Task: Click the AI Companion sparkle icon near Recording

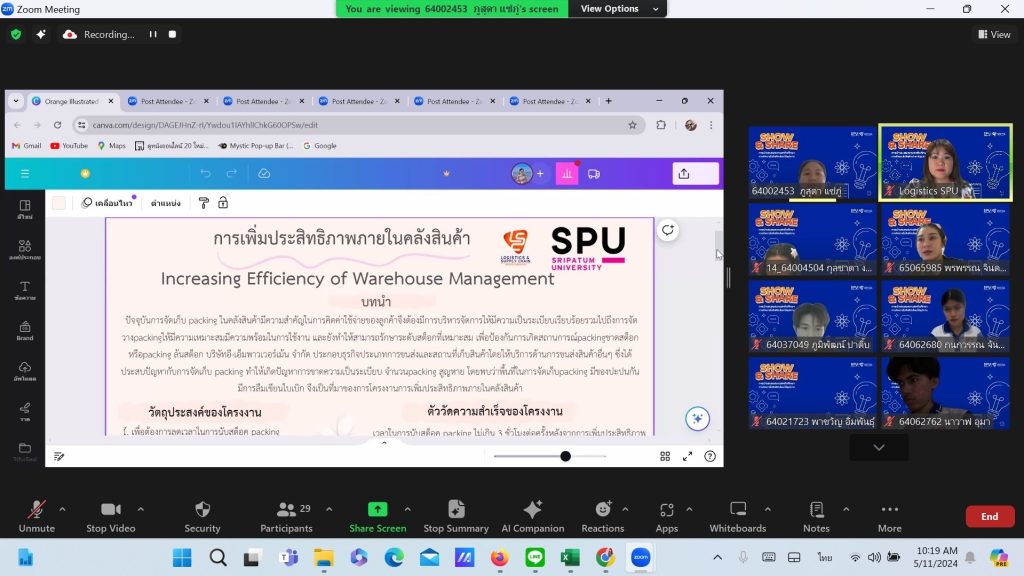Action: coord(40,34)
